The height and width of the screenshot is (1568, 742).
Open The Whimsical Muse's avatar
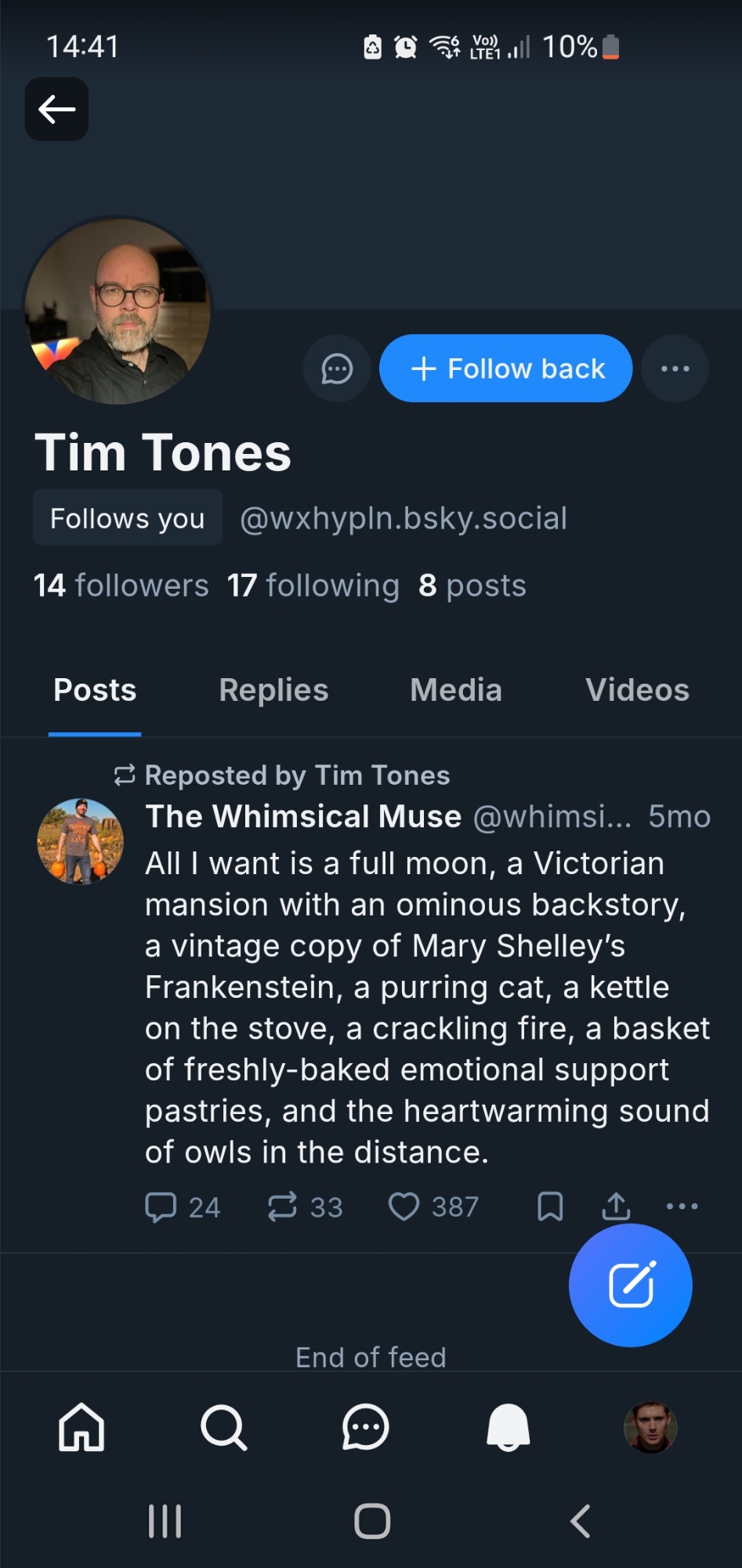point(81,841)
